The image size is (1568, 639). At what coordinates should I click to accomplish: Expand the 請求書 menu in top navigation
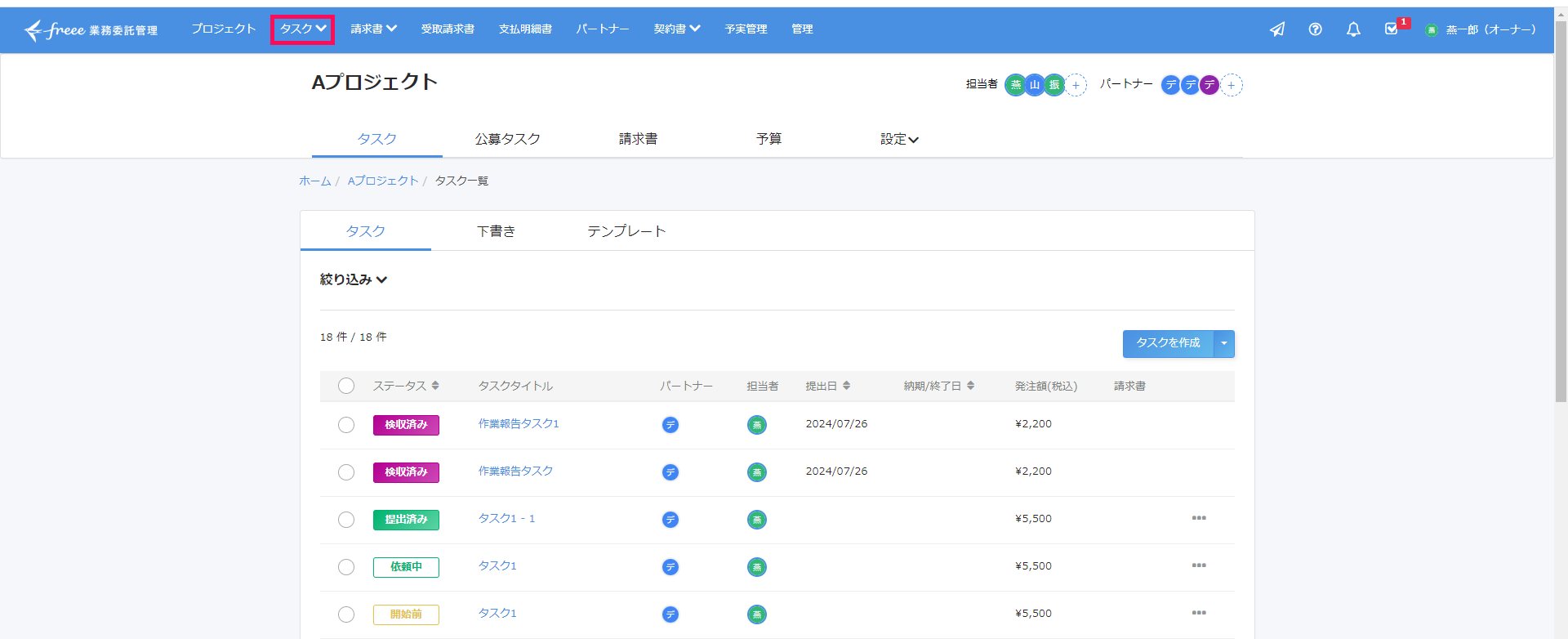(373, 29)
